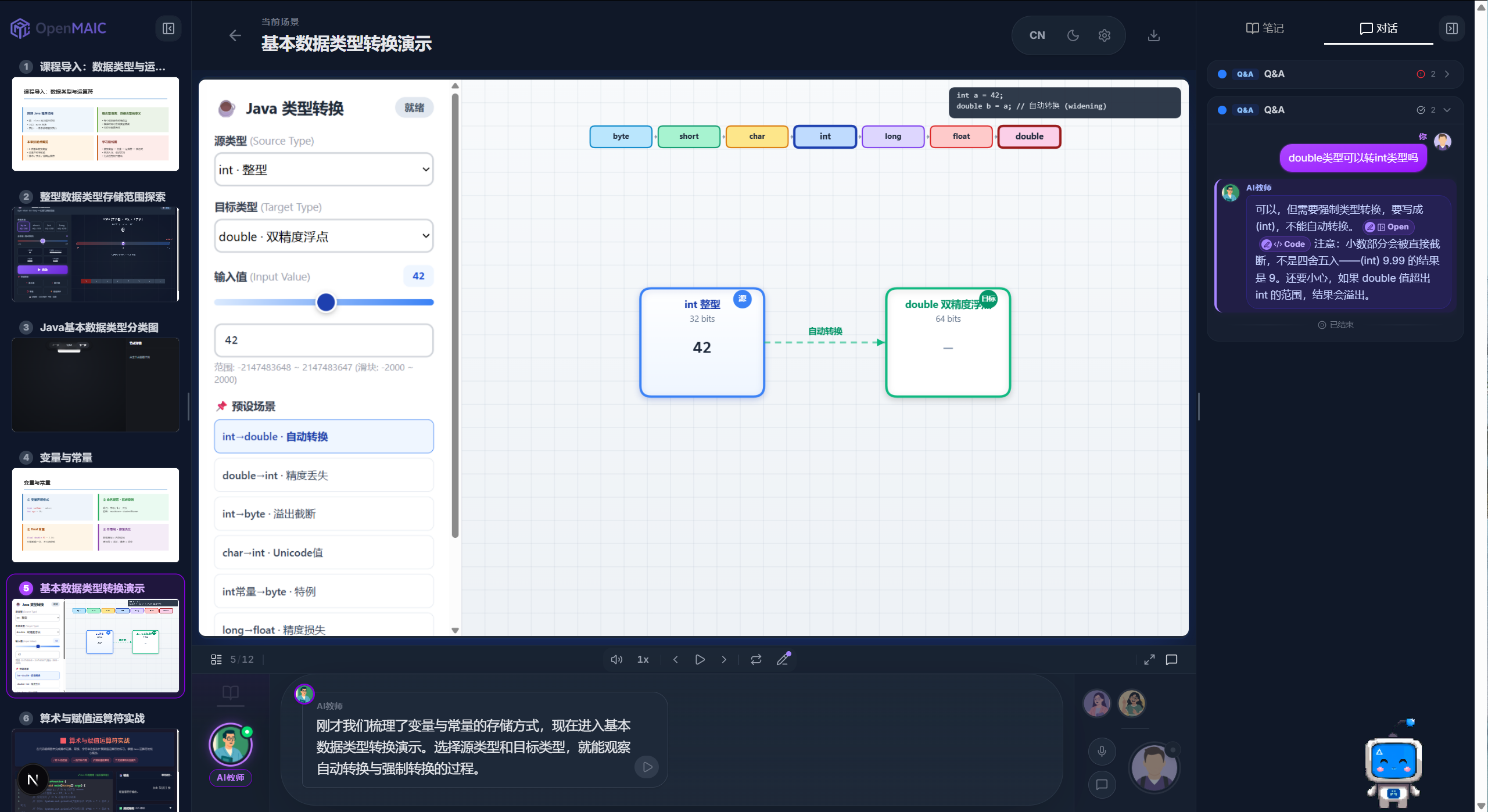1488x812 pixels.
Task: Go to previous scene arrow
Action: click(675, 659)
